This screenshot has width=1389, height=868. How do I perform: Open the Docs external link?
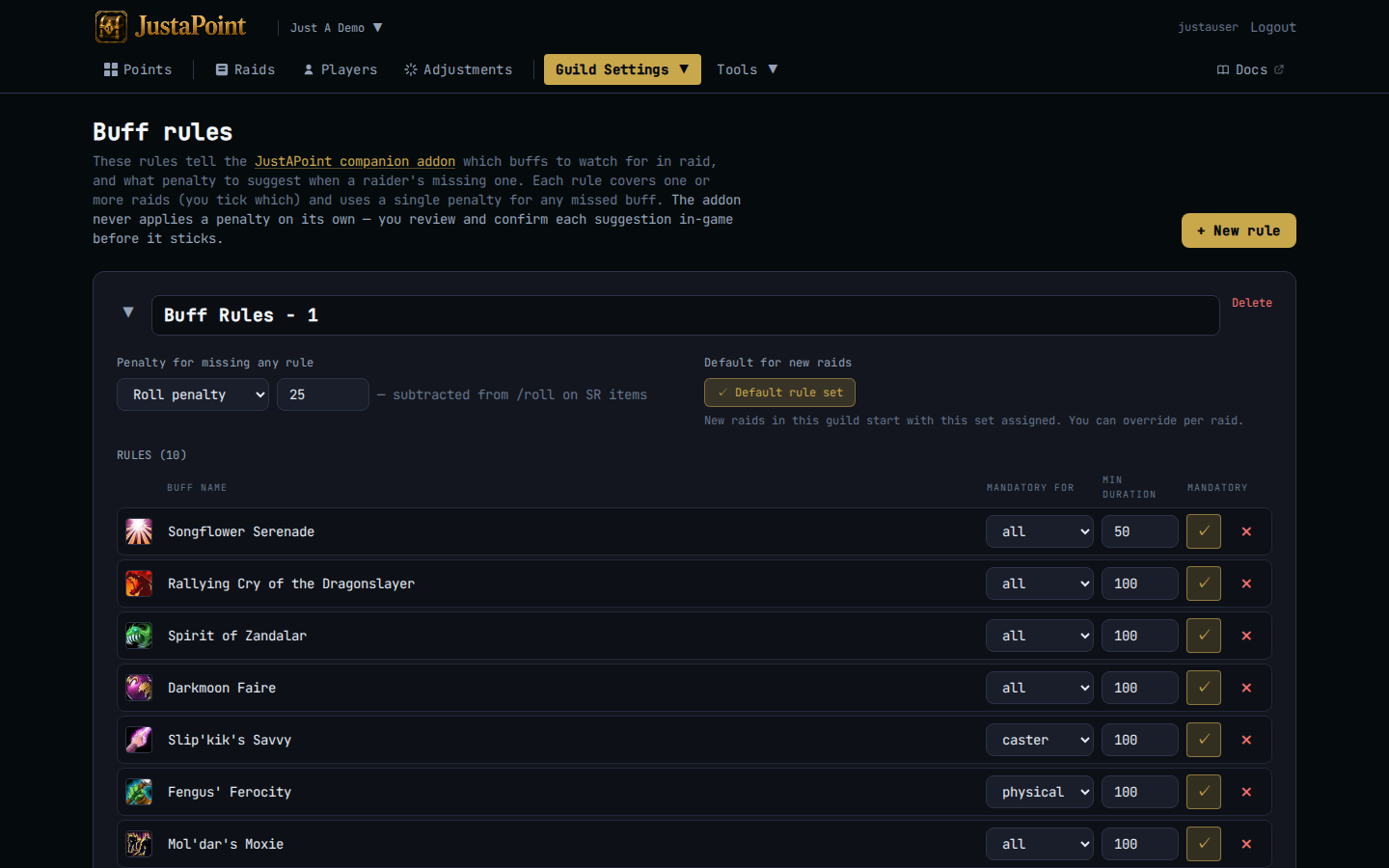click(1250, 69)
